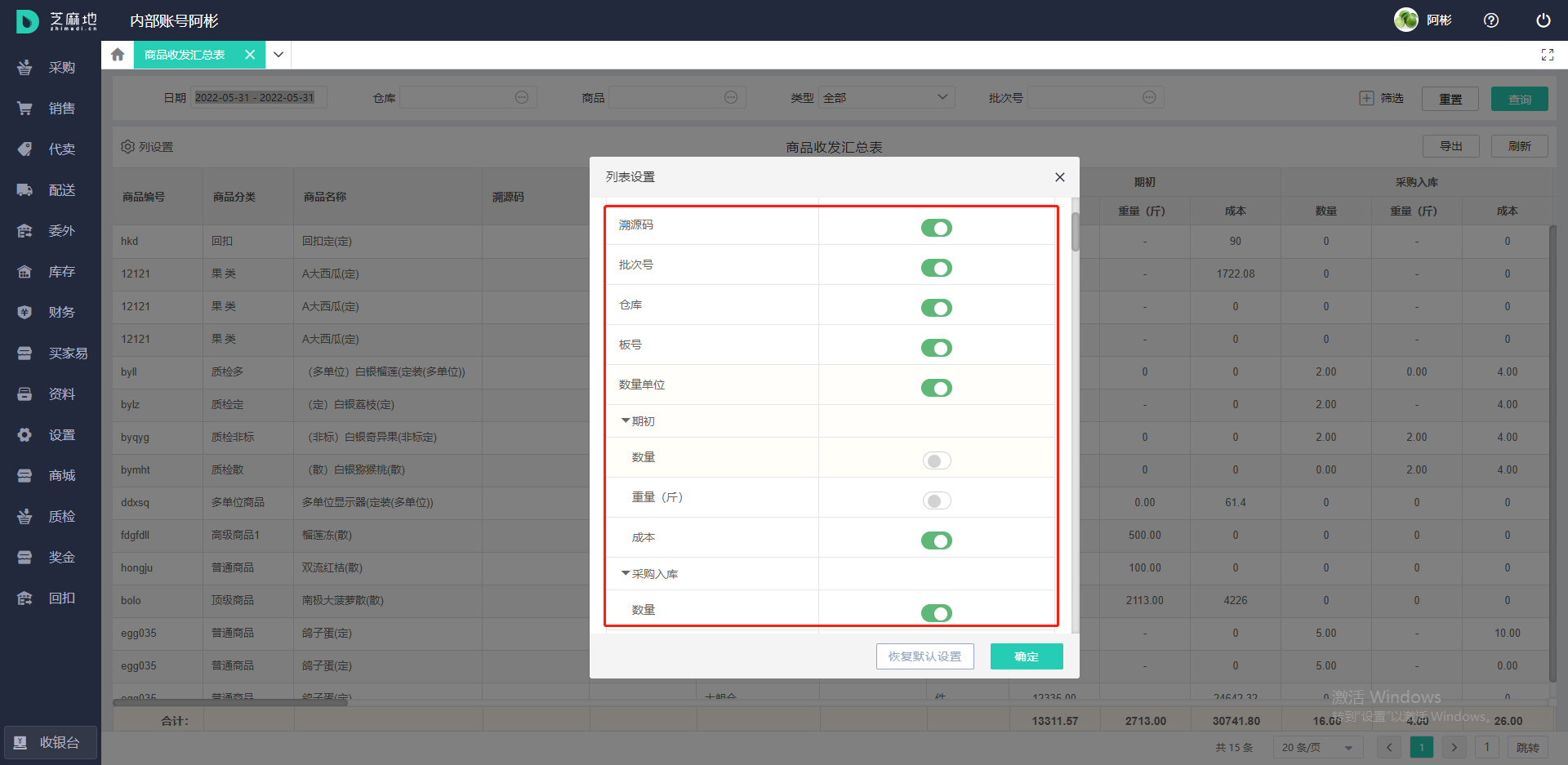
Task: Click the 导出 button
Action: click(x=1450, y=146)
